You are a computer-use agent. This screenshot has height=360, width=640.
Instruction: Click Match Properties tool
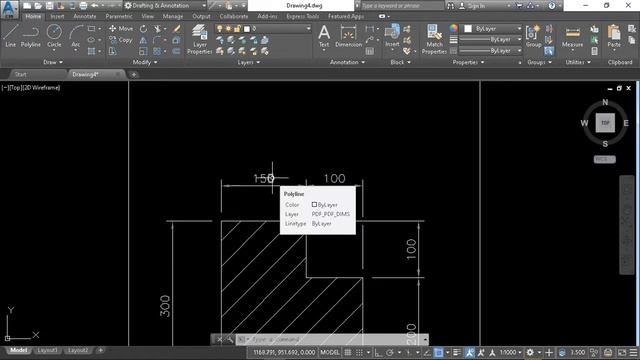pyautogui.click(x=434, y=39)
